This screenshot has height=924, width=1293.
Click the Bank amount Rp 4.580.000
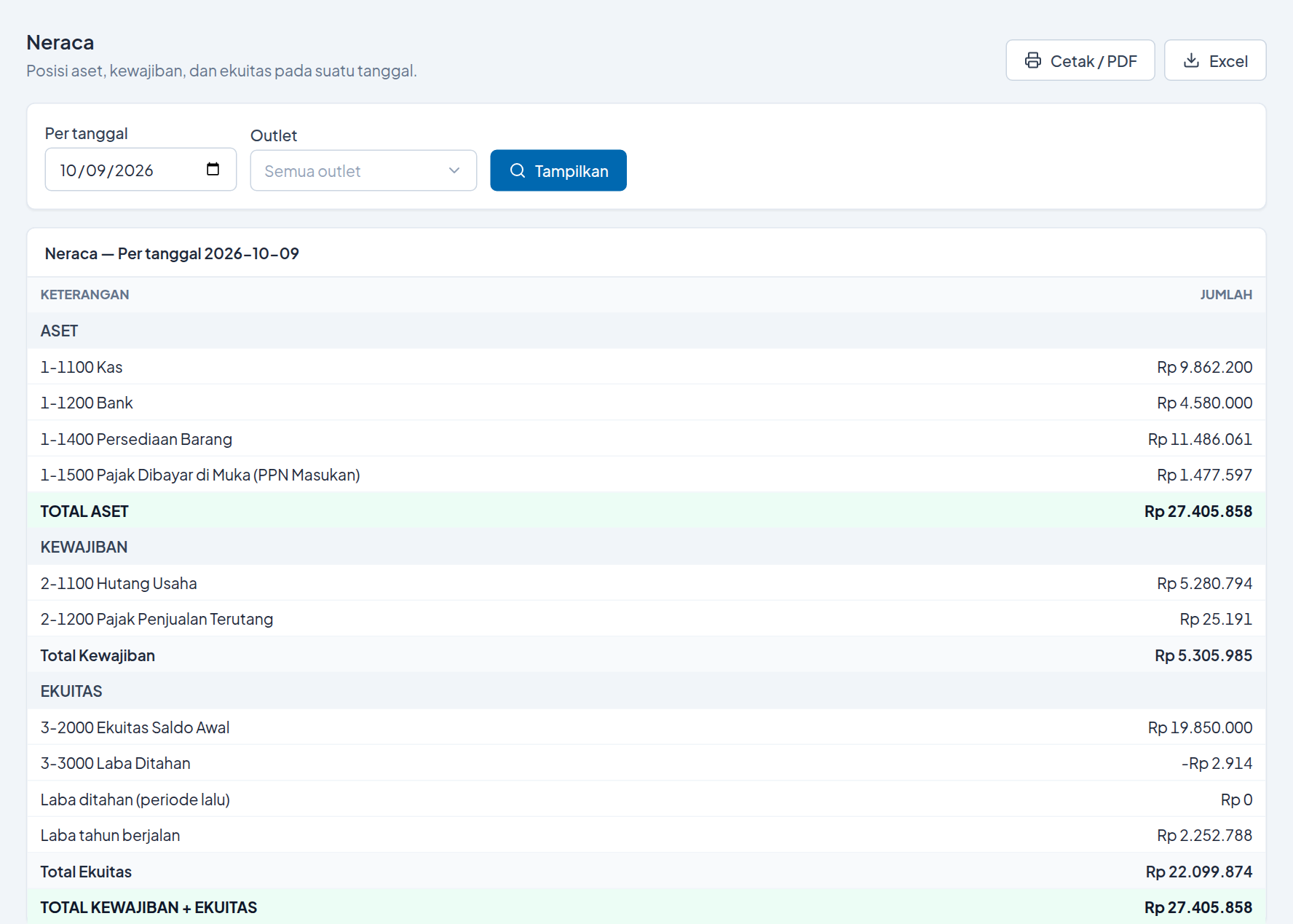[1204, 403]
